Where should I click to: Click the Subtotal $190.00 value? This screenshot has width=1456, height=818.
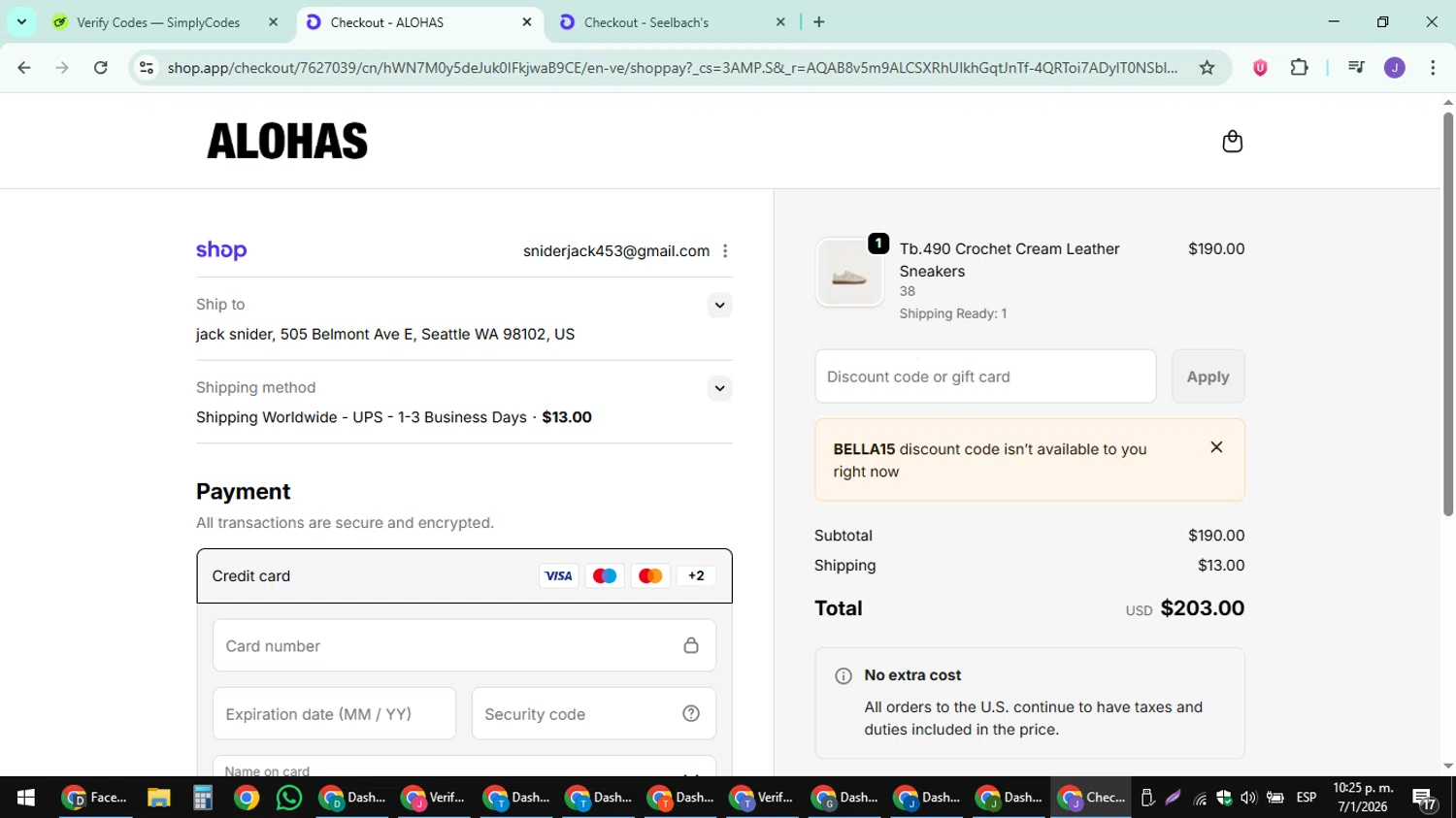pyautogui.click(x=1216, y=536)
